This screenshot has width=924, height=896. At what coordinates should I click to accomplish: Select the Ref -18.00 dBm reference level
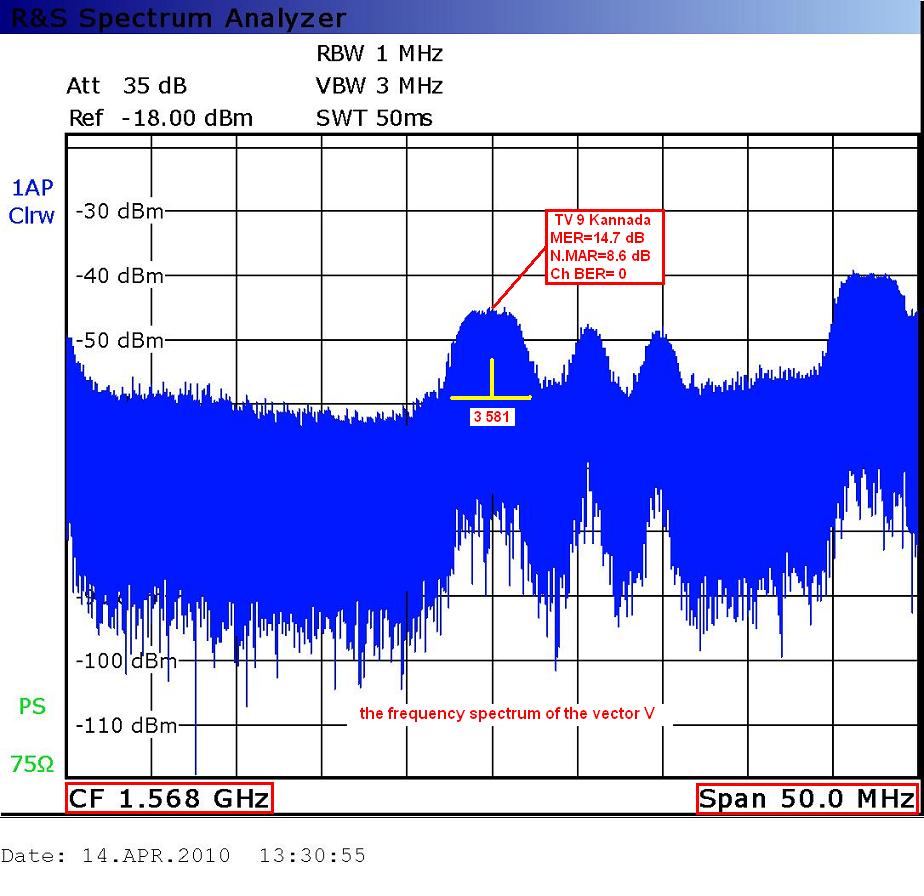pos(160,118)
